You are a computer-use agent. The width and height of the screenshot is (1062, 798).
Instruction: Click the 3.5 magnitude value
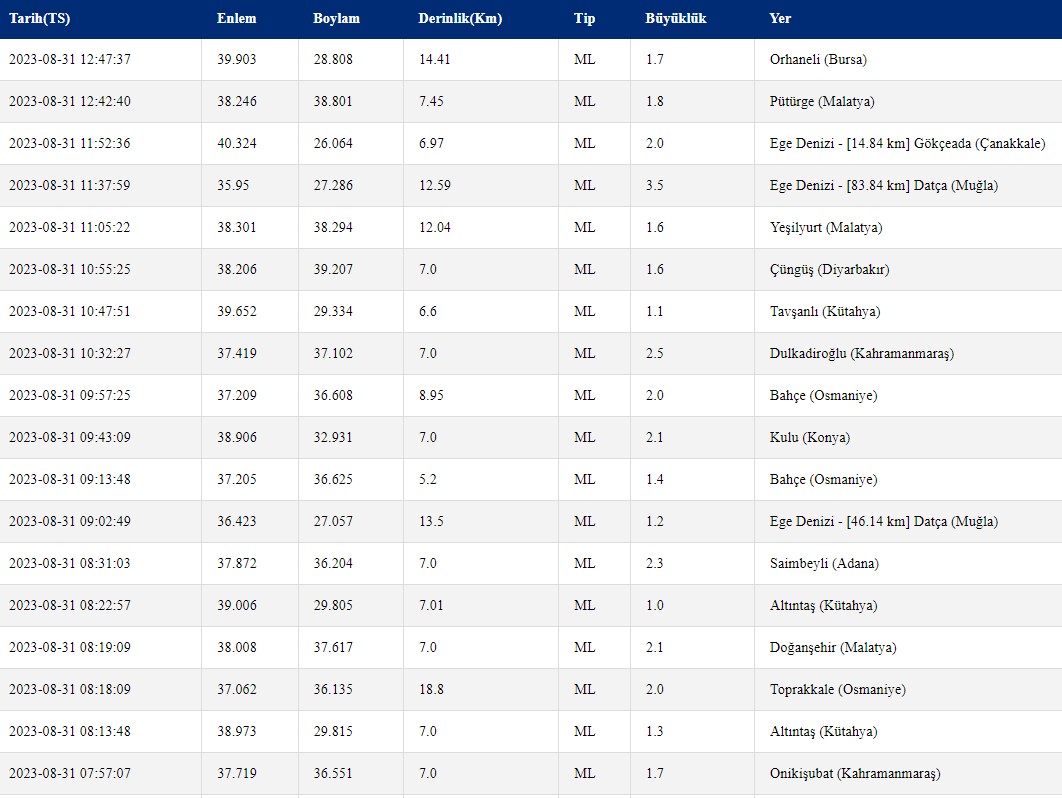pos(655,186)
